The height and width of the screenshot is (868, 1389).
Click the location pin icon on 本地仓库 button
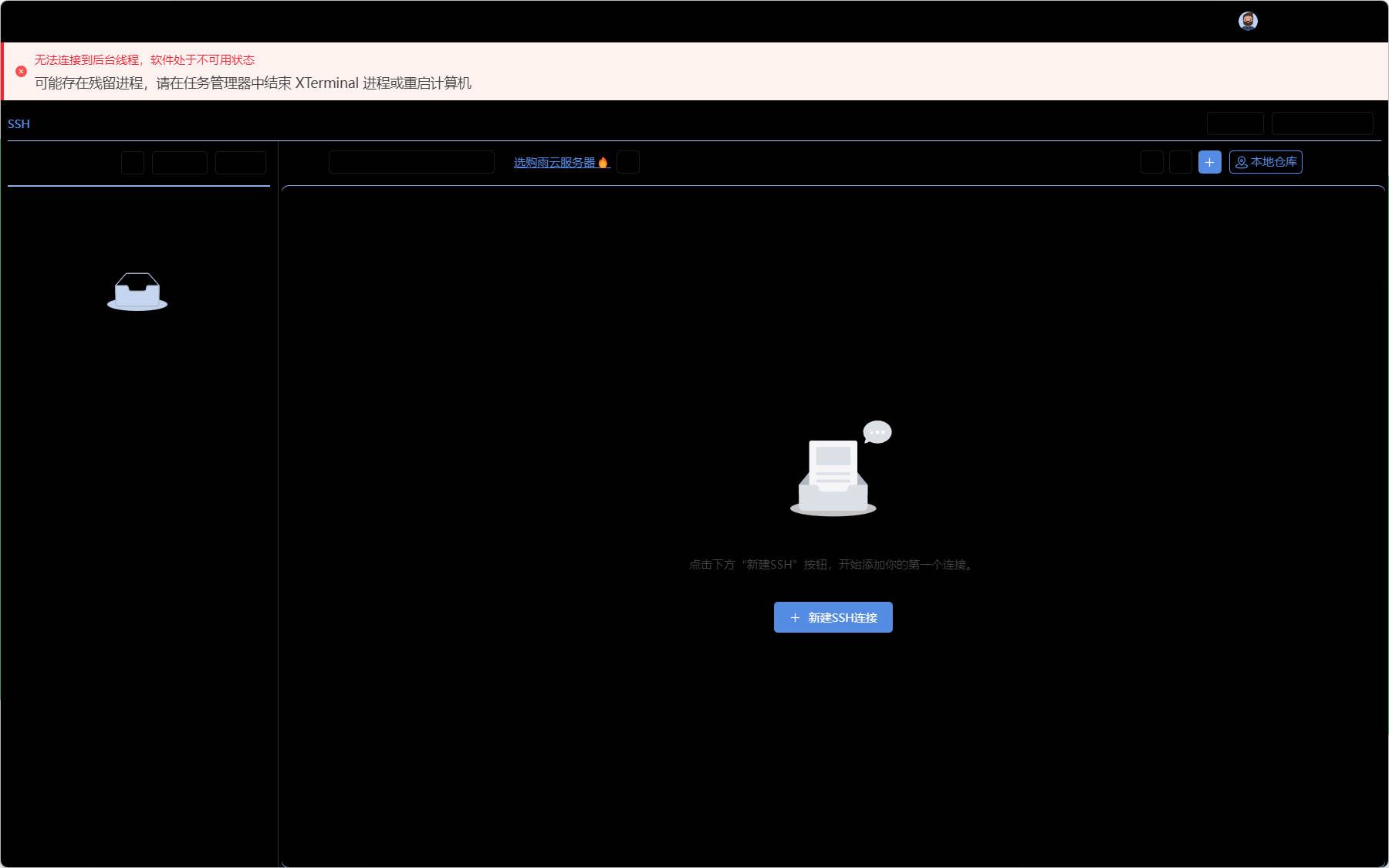pyautogui.click(x=1241, y=162)
